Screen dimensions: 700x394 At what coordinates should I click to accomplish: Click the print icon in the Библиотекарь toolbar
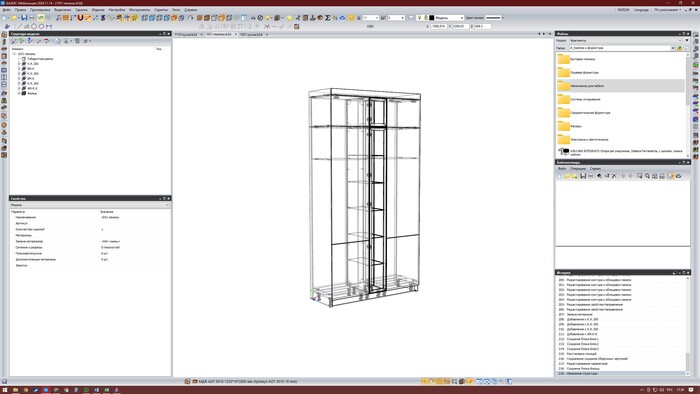click(x=590, y=176)
